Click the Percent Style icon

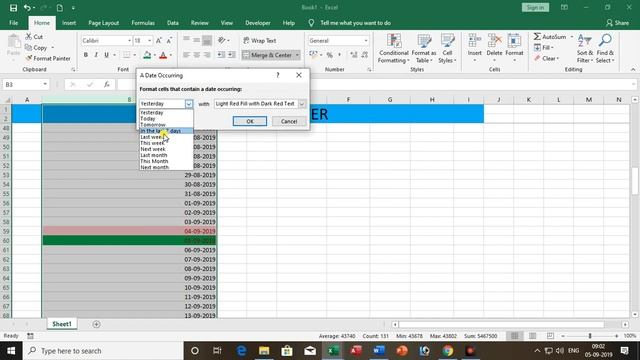click(329, 55)
